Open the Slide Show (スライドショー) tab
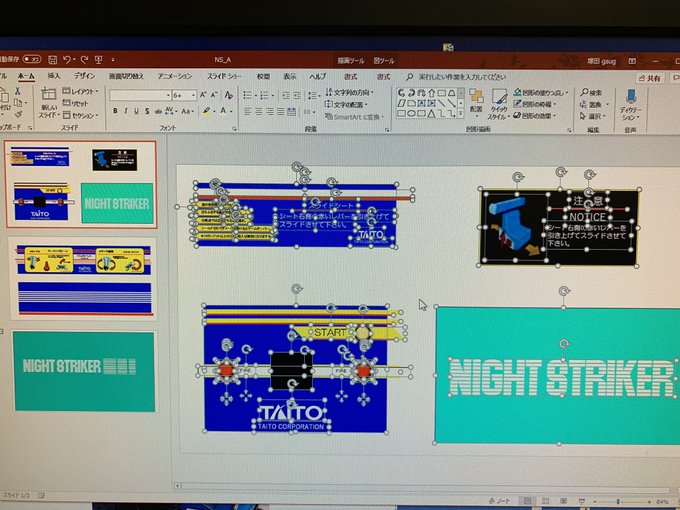This screenshot has width=680, height=510. tap(224, 76)
